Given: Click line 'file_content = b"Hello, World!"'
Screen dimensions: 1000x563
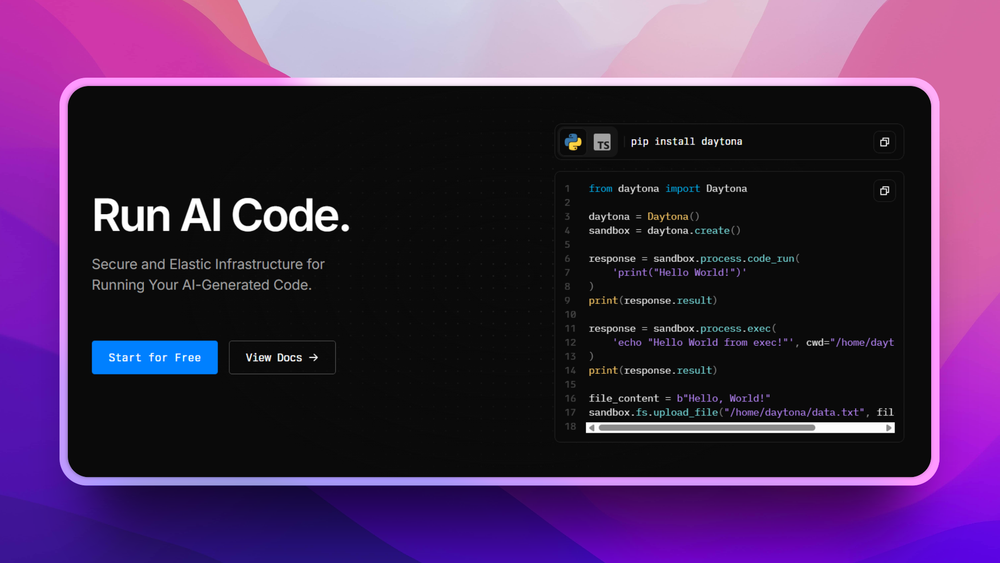Looking at the screenshot, I should (679, 398).
